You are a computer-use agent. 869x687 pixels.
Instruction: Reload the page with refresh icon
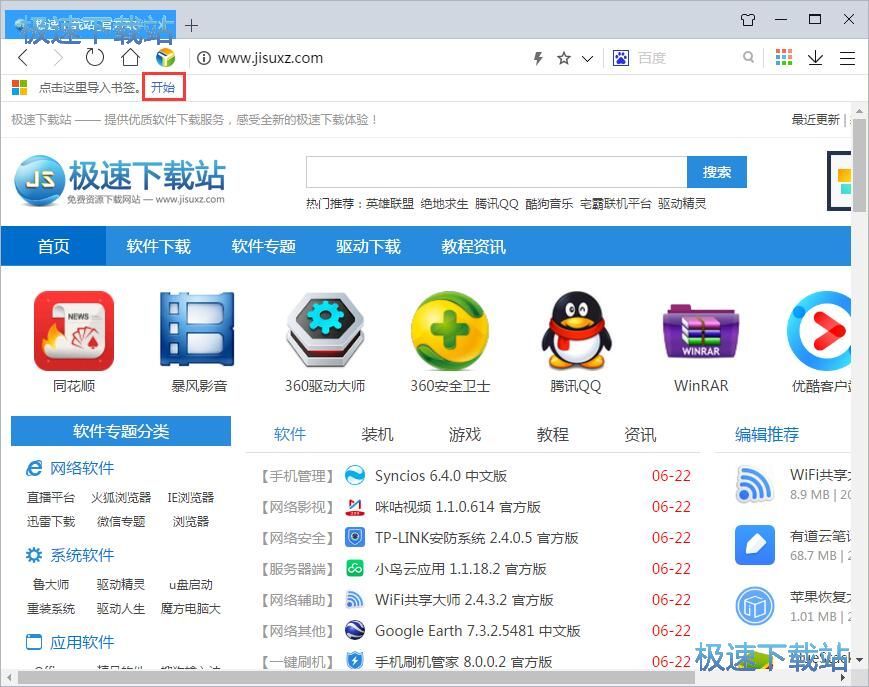click(x=95, y=57)
